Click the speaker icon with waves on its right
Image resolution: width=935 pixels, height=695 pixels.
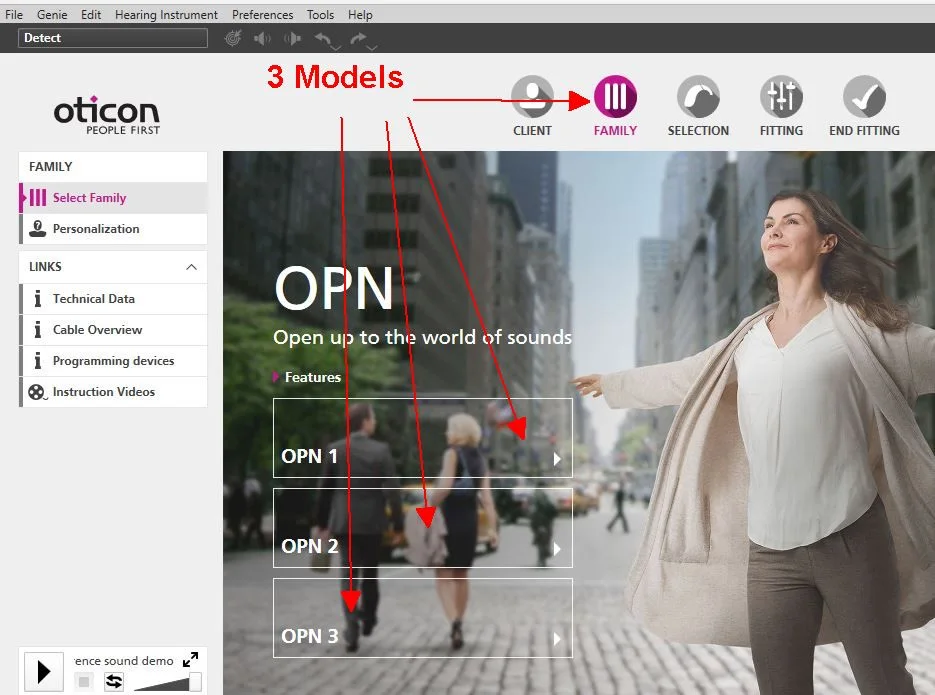click(x=262, y=39)
